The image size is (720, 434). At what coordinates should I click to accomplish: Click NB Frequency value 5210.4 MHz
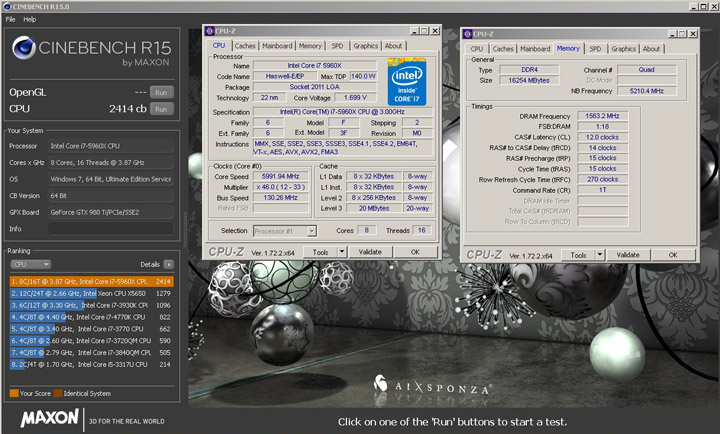point(647,91)
